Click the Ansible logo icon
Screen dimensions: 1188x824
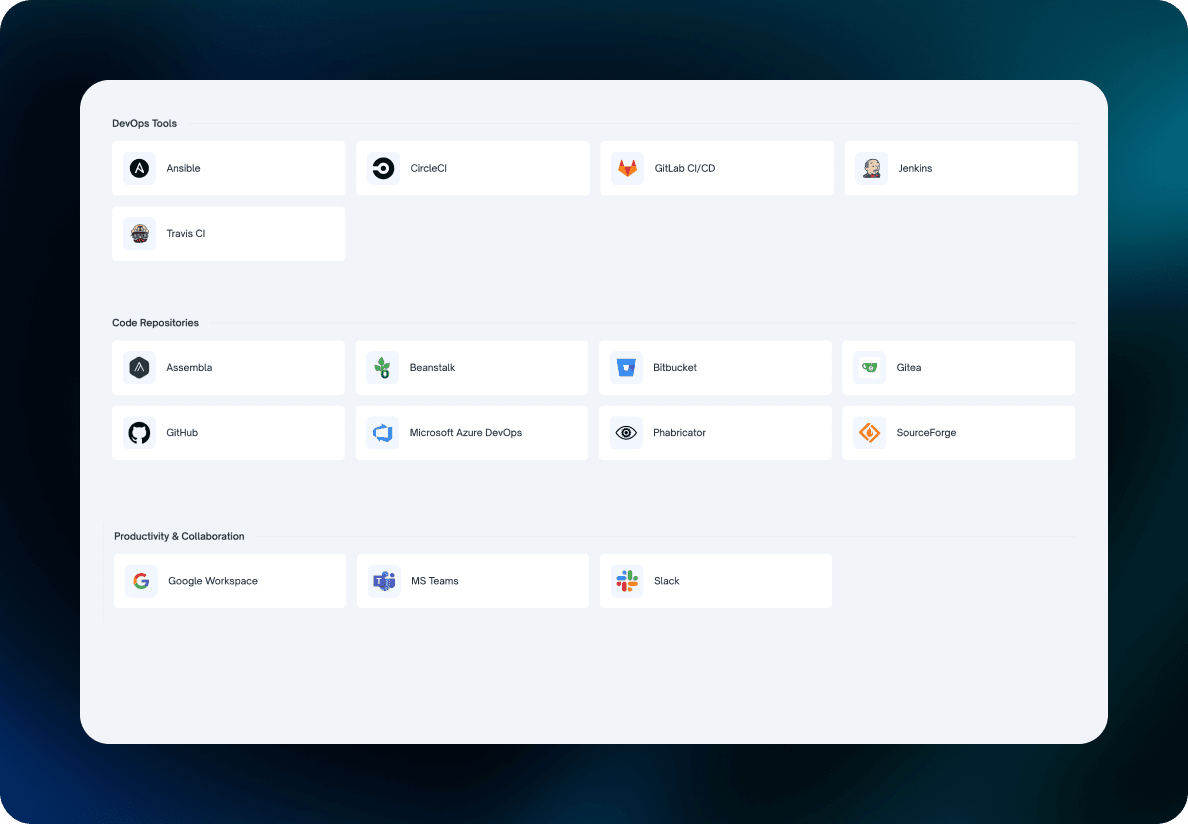point(139,168)
